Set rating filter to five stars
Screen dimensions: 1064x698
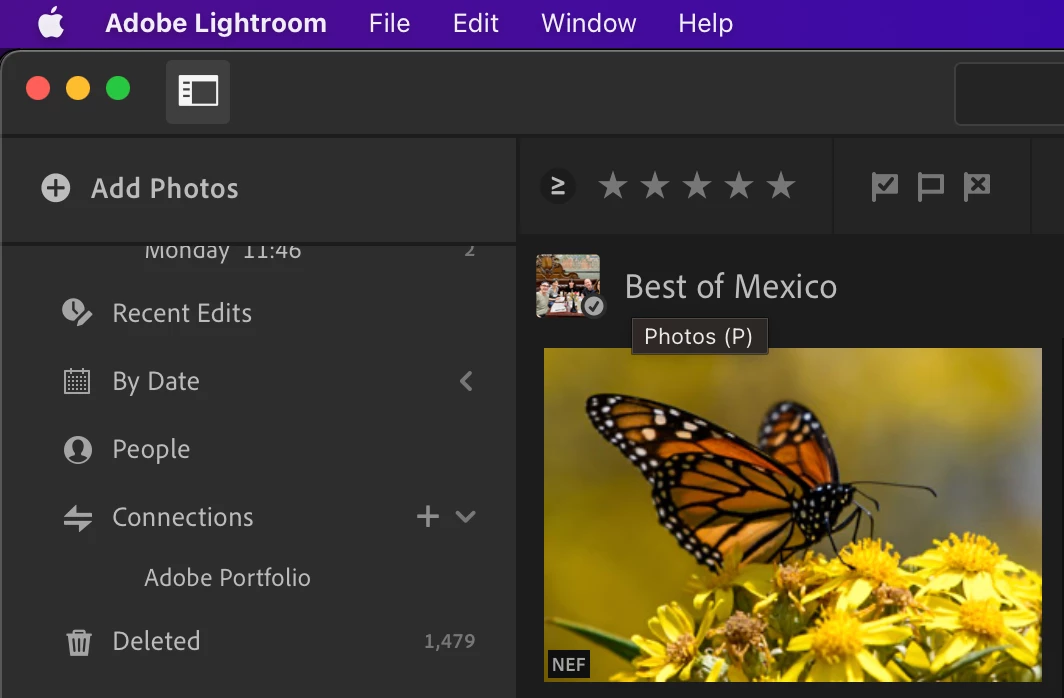(781, 185)
